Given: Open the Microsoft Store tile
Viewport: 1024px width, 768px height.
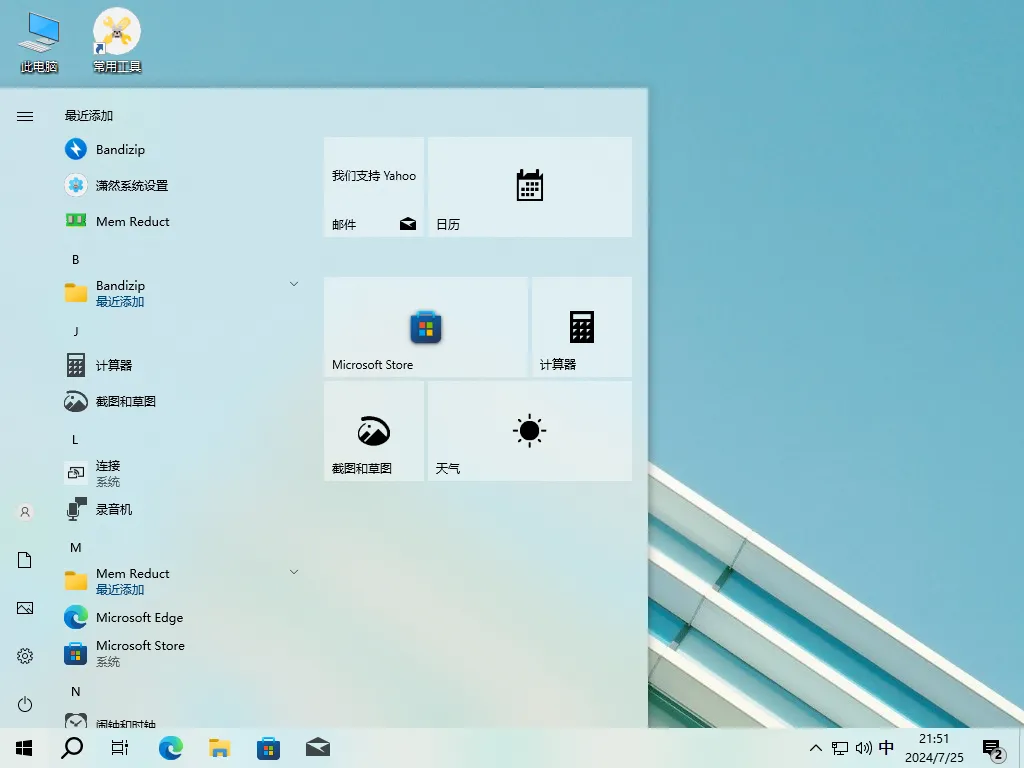Looking at the screenshot, I should [x=425, y=327].
